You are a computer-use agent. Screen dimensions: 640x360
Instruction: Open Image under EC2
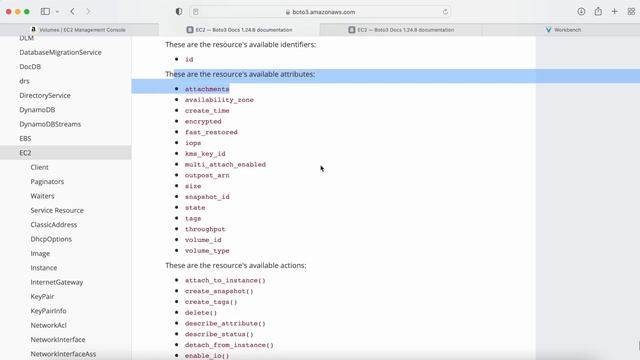pos(40,253)
